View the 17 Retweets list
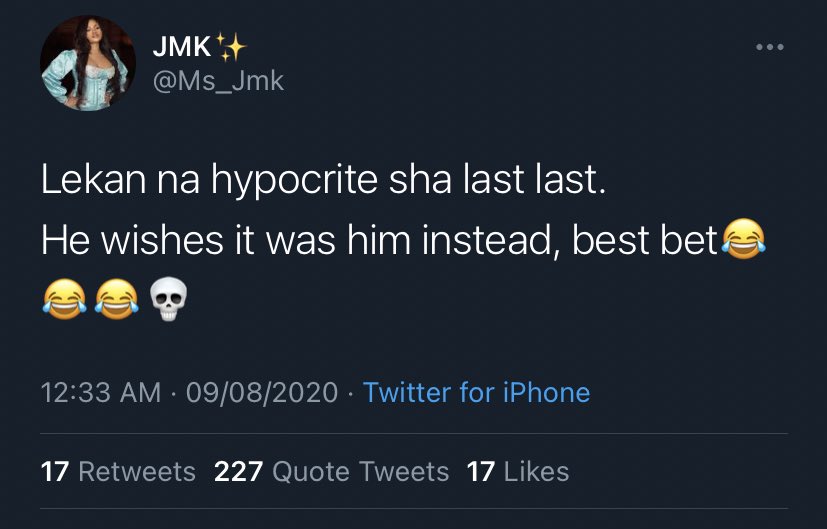Screen dimensions: 827x529 click(118, 471)
